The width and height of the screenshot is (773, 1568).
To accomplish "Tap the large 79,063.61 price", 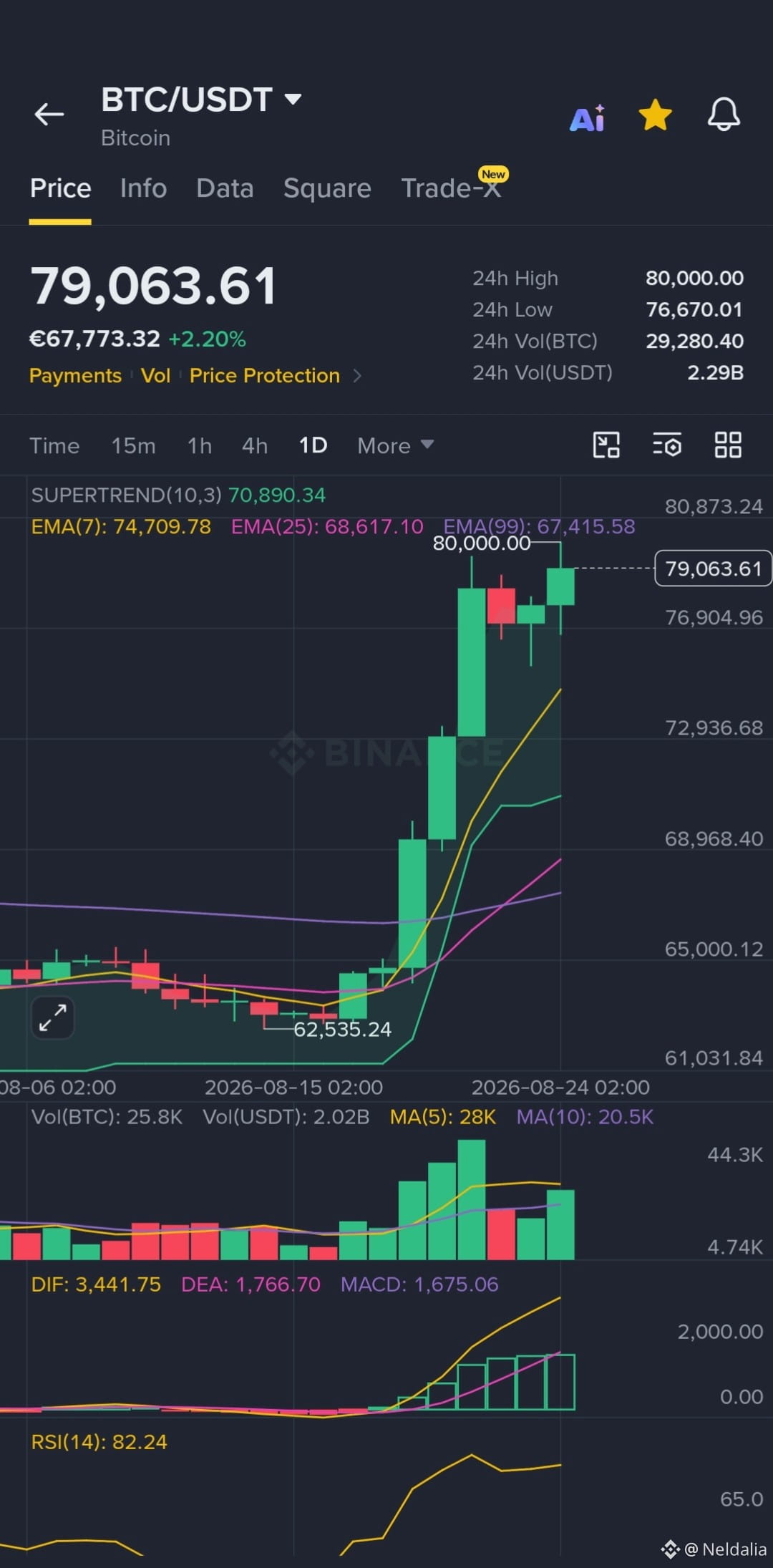I will [153, 286].
